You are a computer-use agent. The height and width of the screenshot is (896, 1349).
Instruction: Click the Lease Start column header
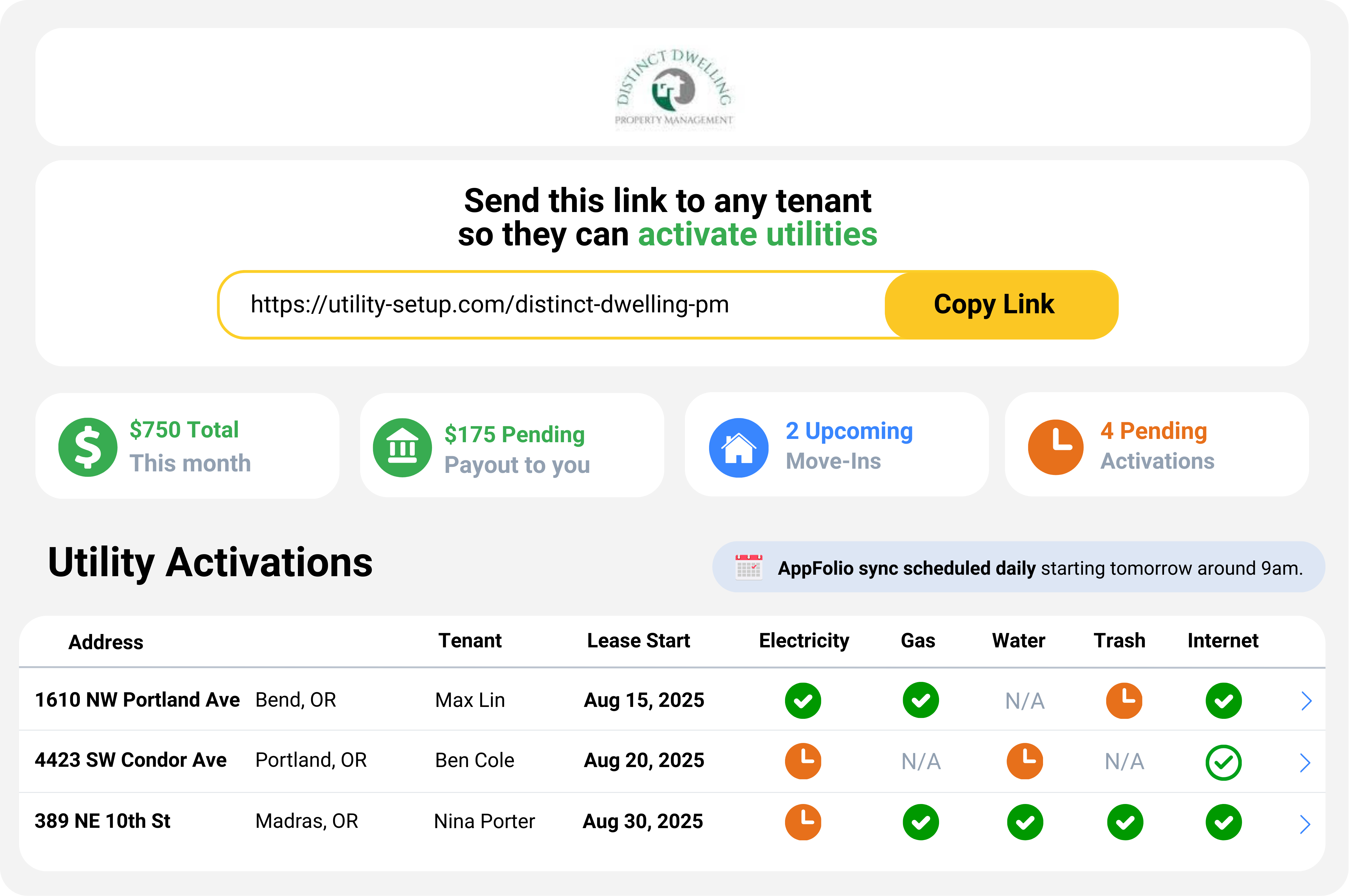tap(638, 641)
